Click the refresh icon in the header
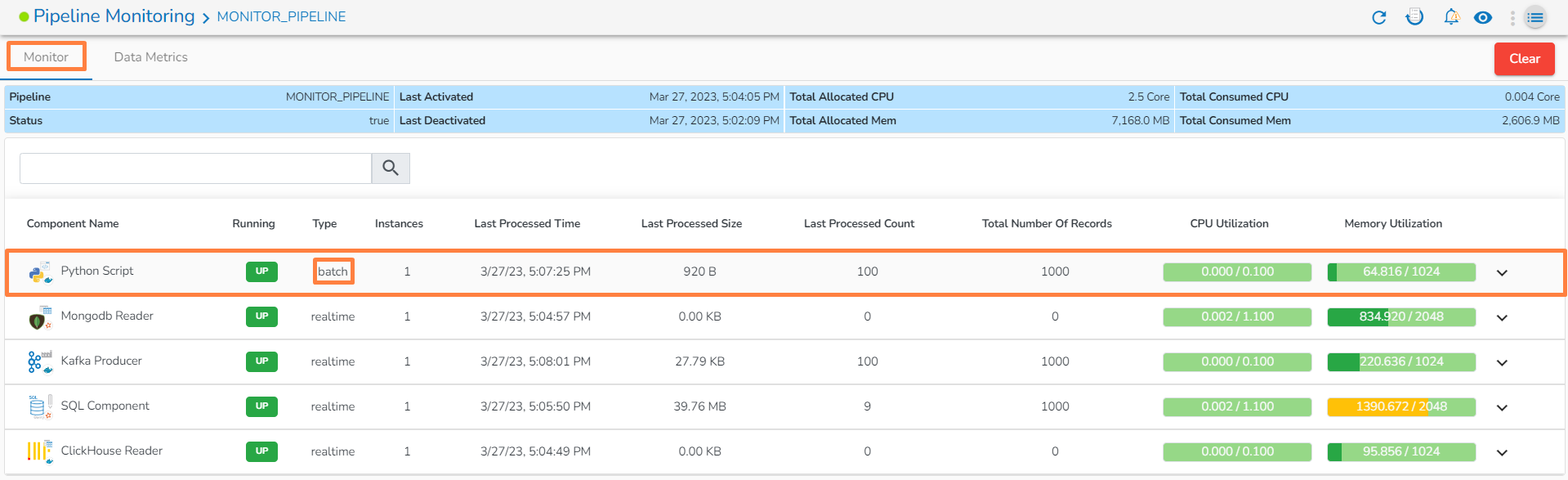The width and height of the screenshot is (1568, 480). click(x=1379, y=17)
